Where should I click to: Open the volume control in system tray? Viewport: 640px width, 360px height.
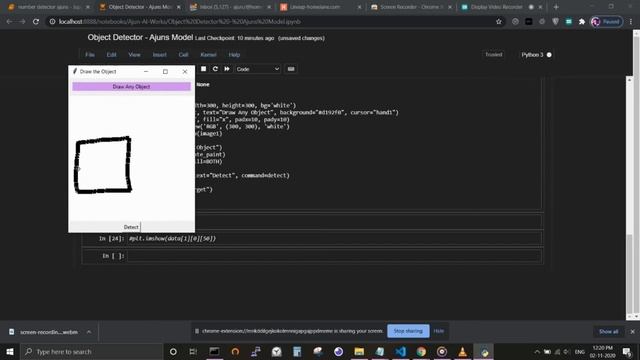[567, 352]
